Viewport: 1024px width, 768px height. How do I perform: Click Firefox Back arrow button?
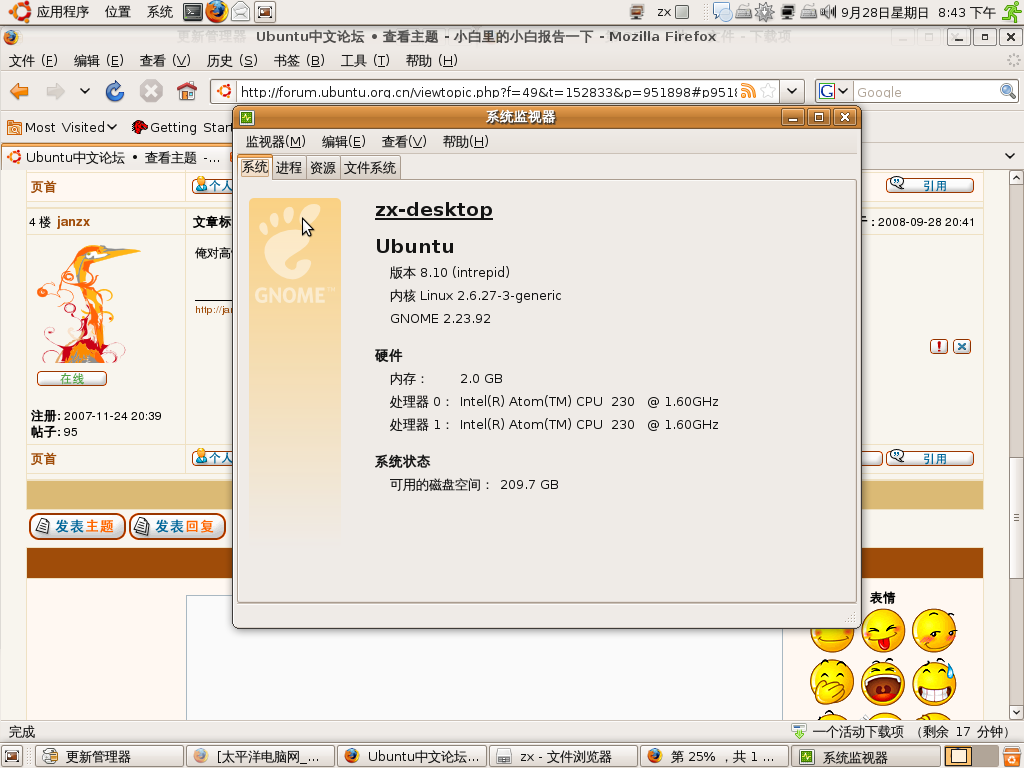[20, 91]
